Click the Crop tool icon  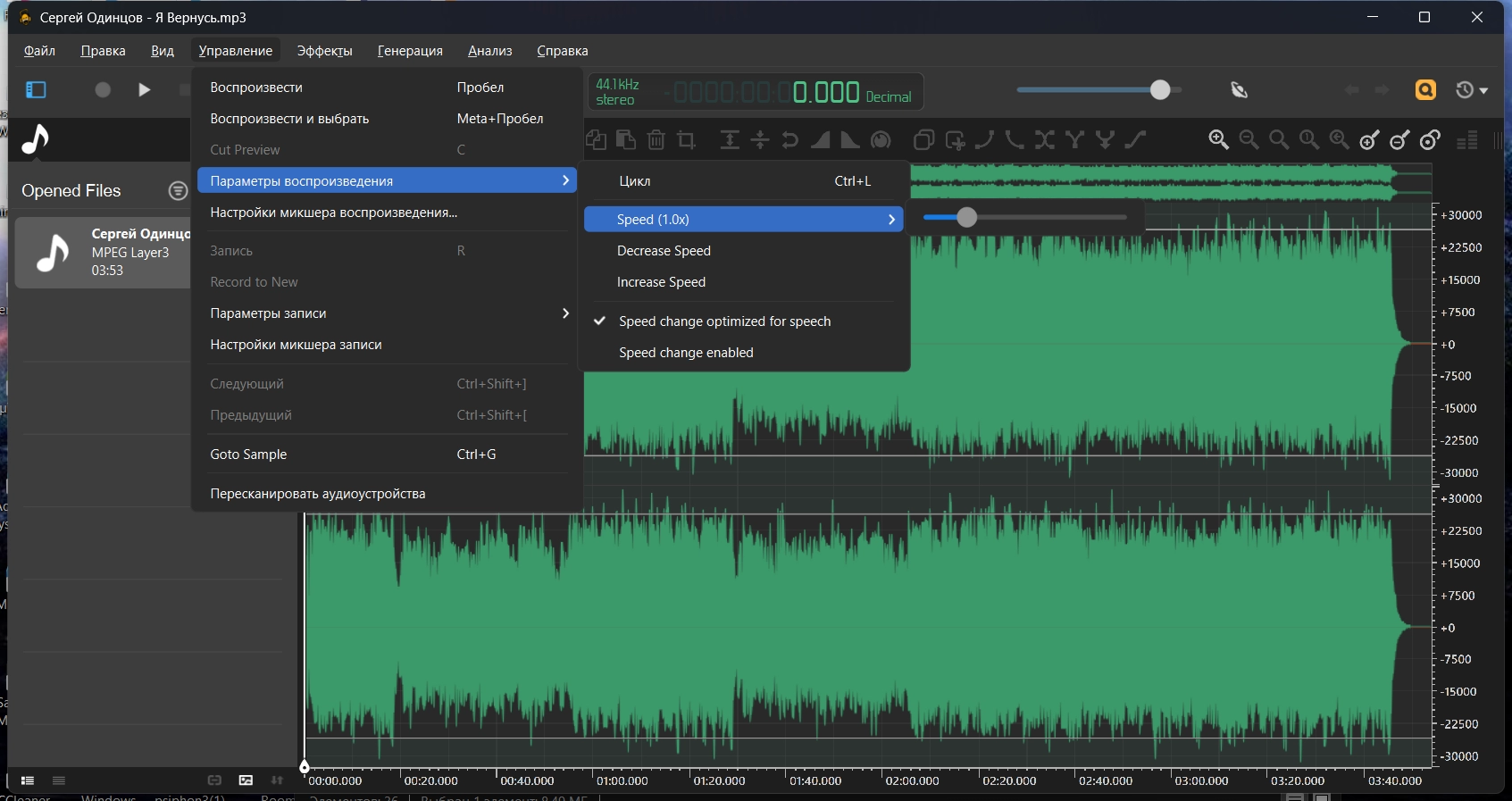tap(686, 139)
